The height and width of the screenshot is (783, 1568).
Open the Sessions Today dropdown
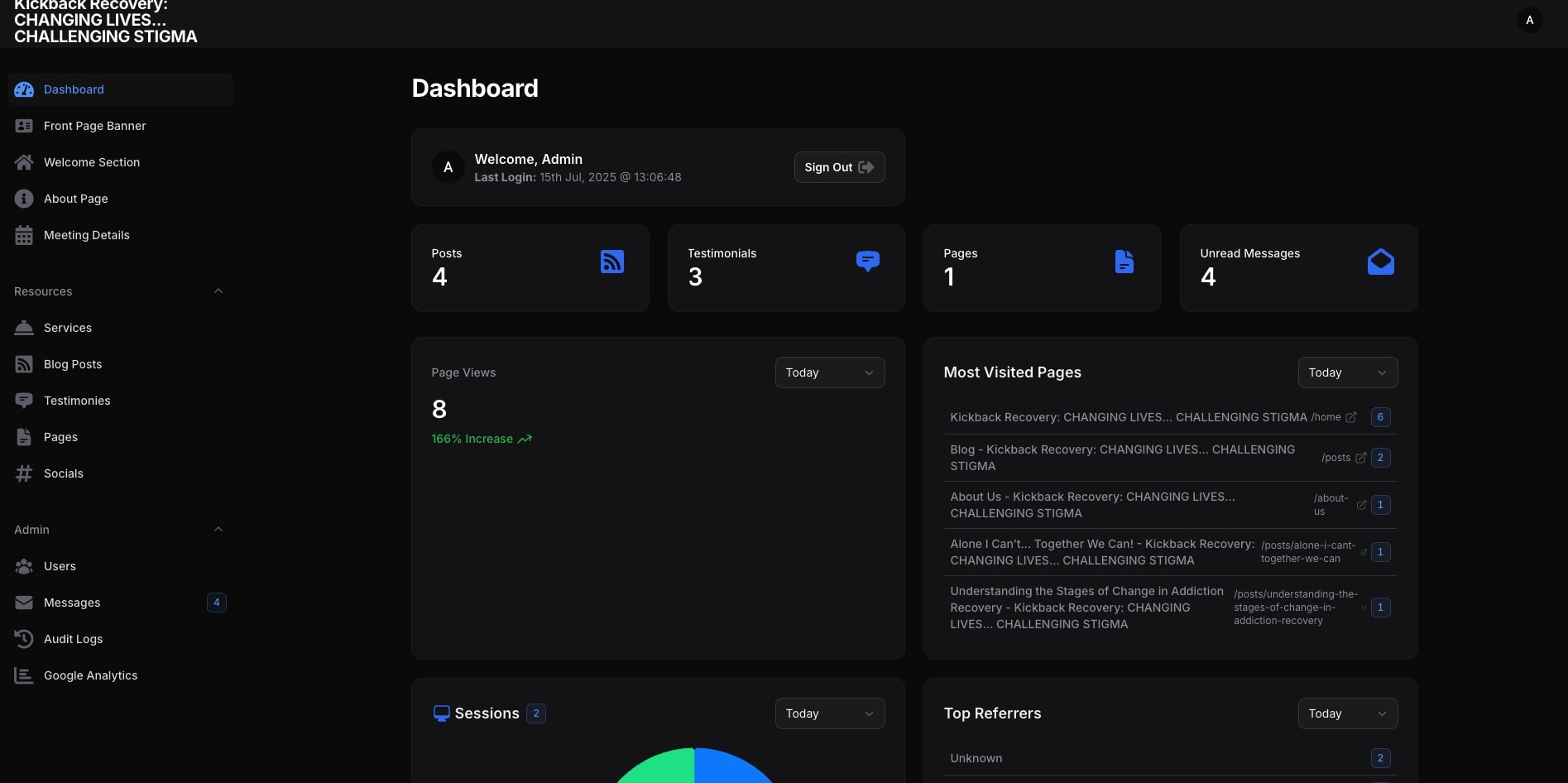(x=829, y=713)
